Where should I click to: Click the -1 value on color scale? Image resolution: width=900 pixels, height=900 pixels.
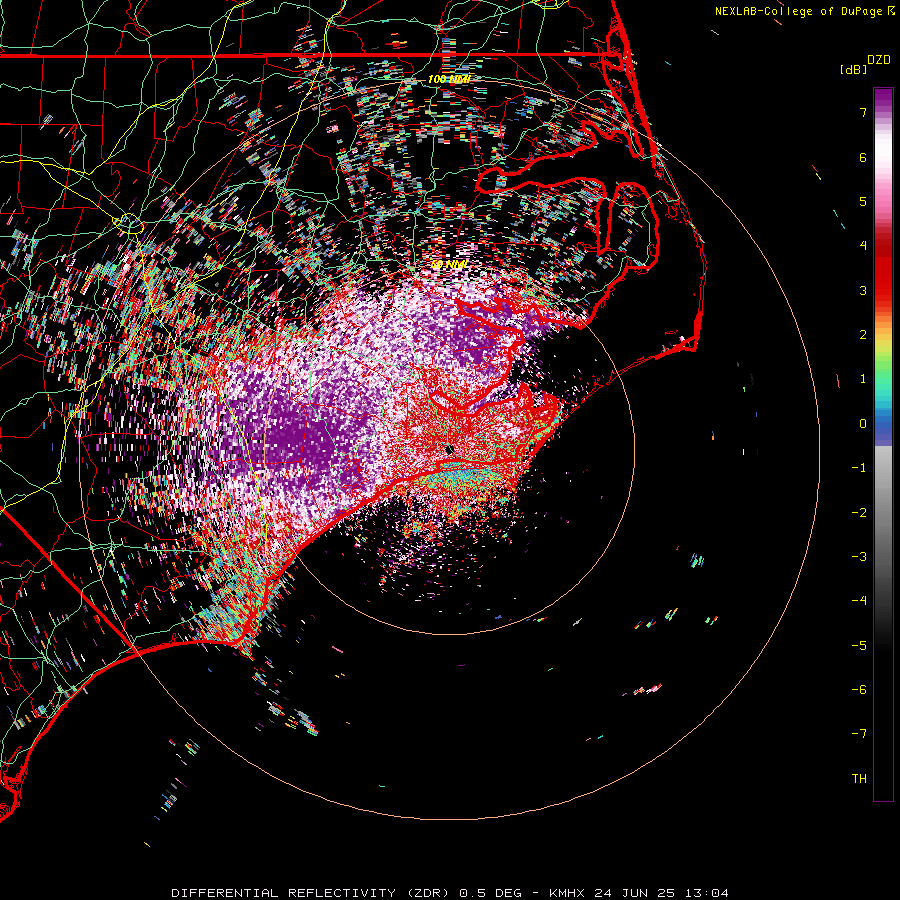click(x=859, y=468)
